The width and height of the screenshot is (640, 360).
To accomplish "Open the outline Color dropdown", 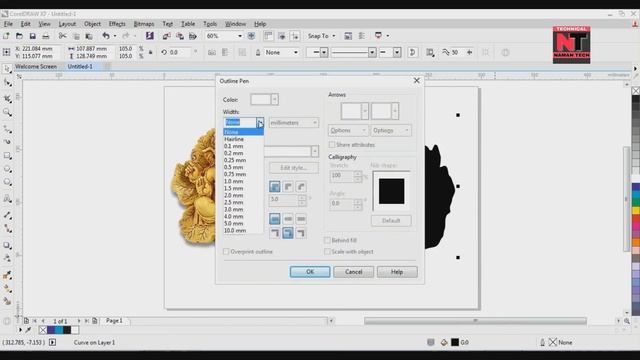I will click(x=275, y=99).
